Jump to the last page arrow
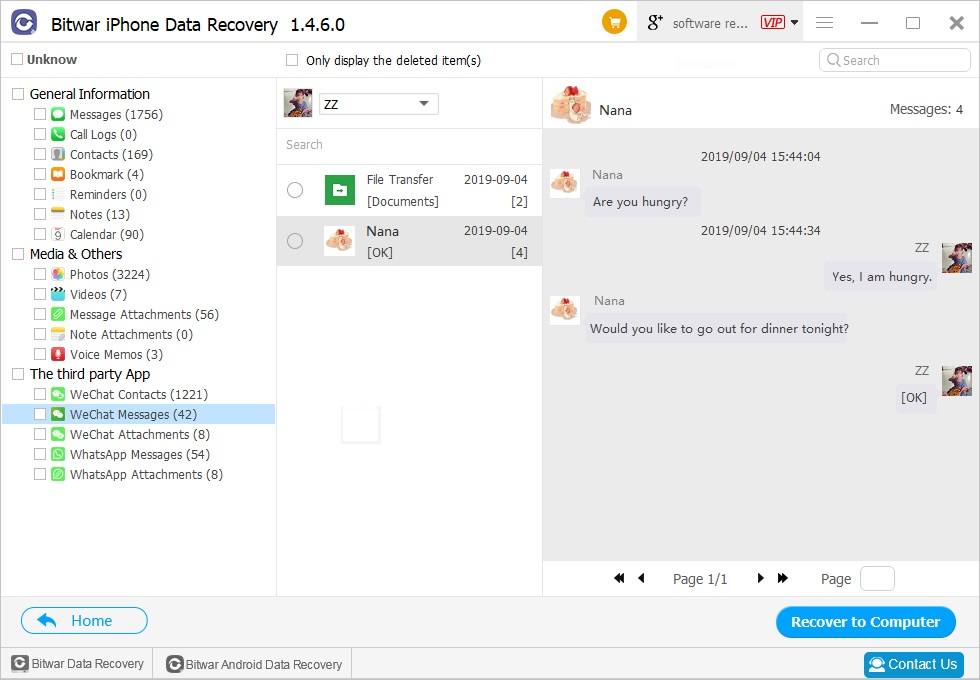Screen dimensions: 980x680 (783, 578)
